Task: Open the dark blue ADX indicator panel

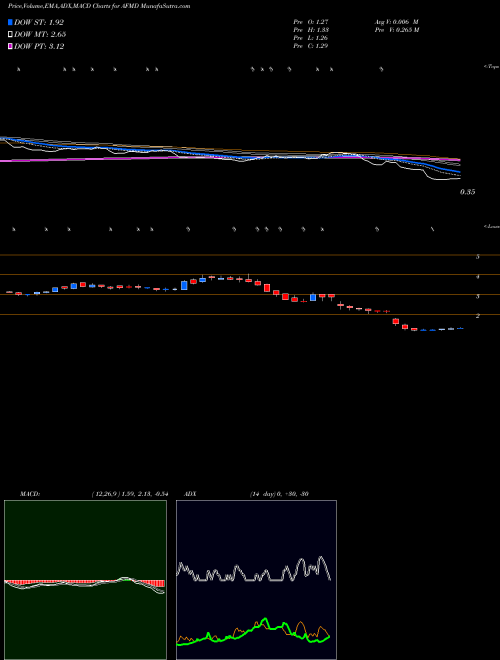Action: 256,580
